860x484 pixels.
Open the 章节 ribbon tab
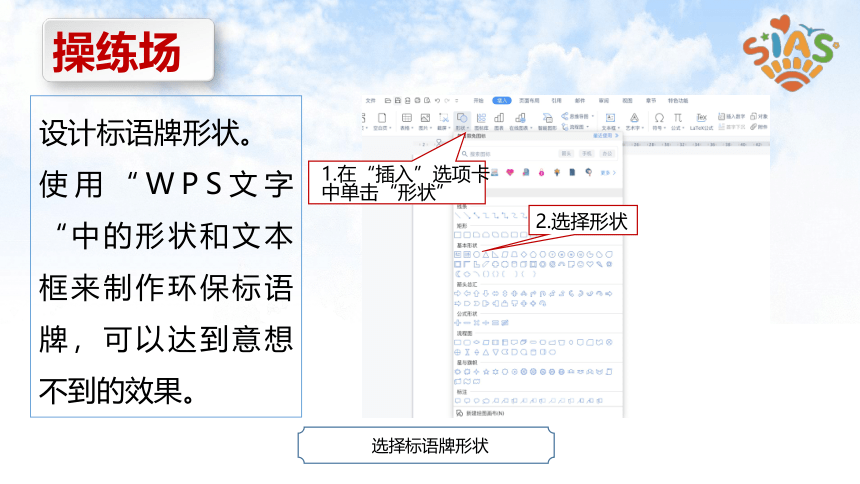651,100
